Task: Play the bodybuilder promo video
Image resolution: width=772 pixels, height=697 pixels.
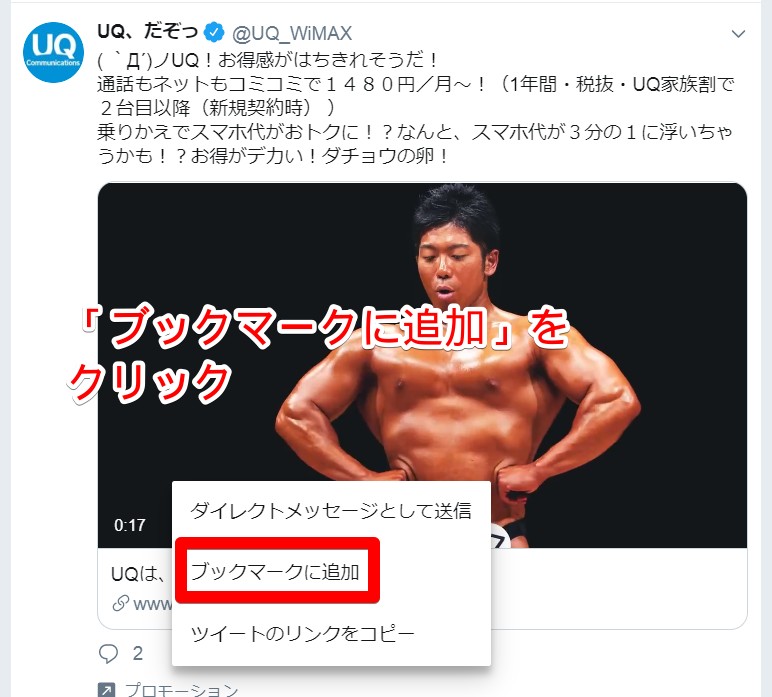Action: (x=422, y=364)
